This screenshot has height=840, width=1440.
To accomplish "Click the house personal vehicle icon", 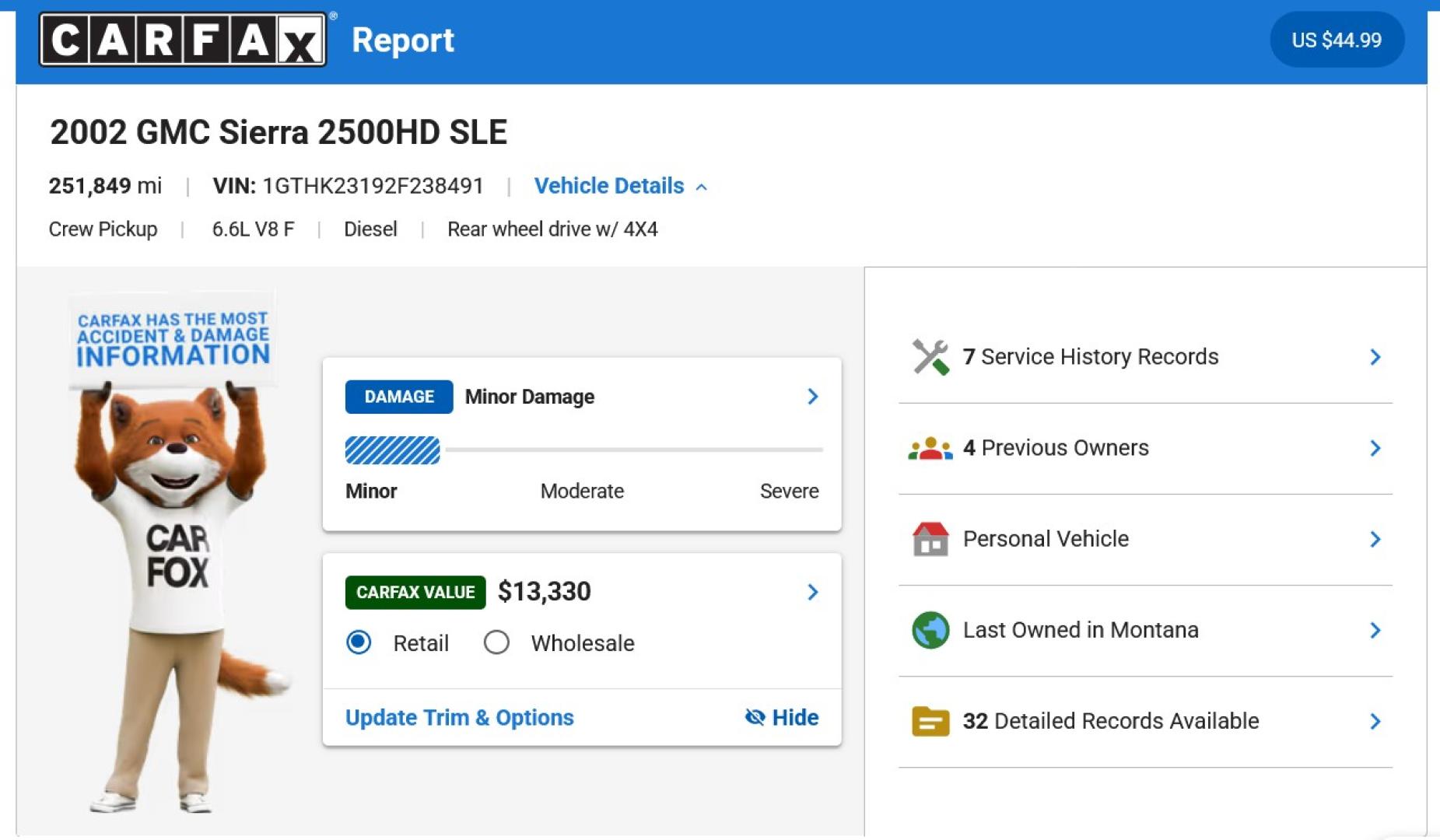I will [930, 539].
